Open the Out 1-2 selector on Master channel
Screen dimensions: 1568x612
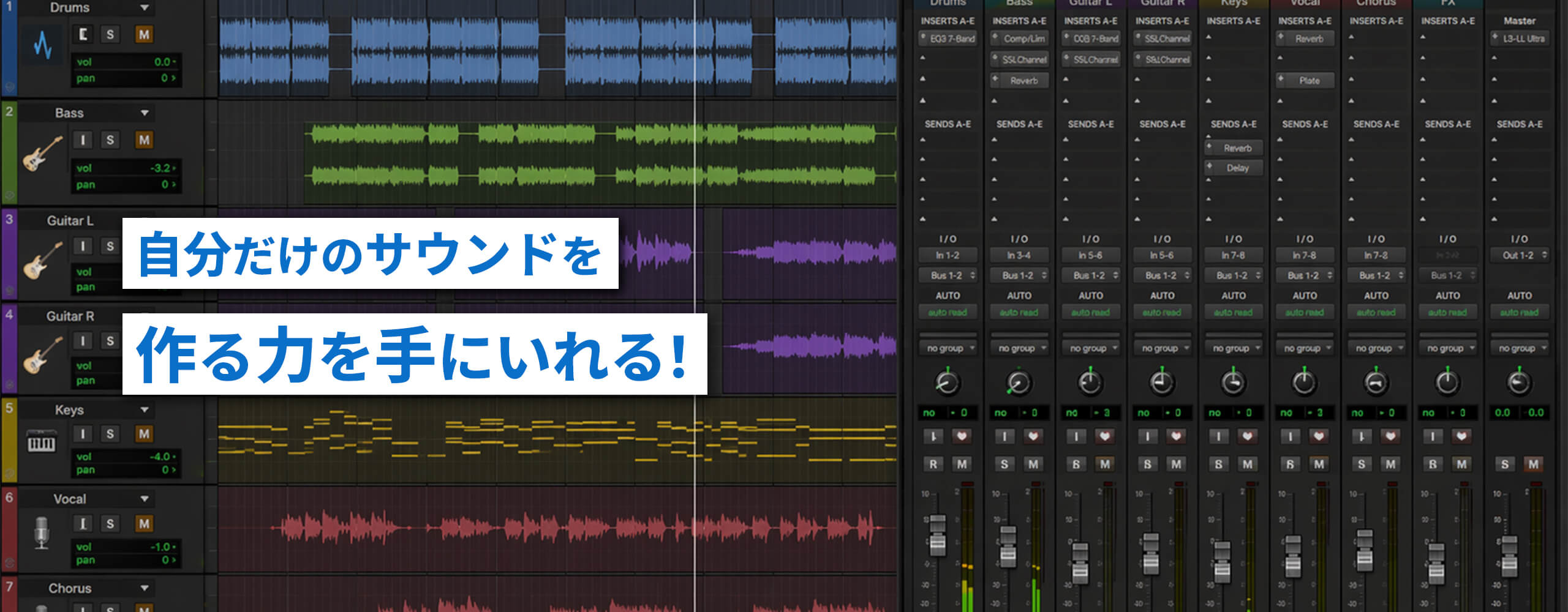click(x=1520, y=255)
